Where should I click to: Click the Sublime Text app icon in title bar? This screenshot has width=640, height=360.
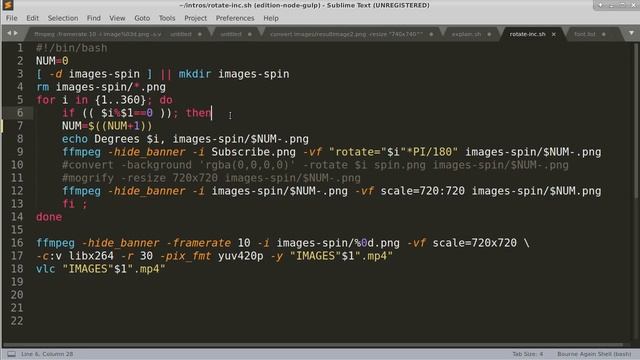coord(8,5)
